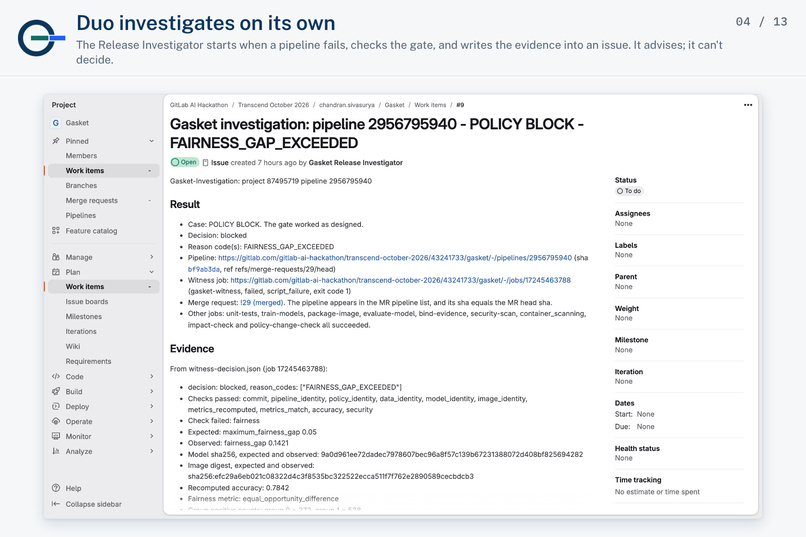The height and width of the screenshot is (537, 806).
Task: Click the Collapse sidebar arrow icon
Action: tap(56, 504)
